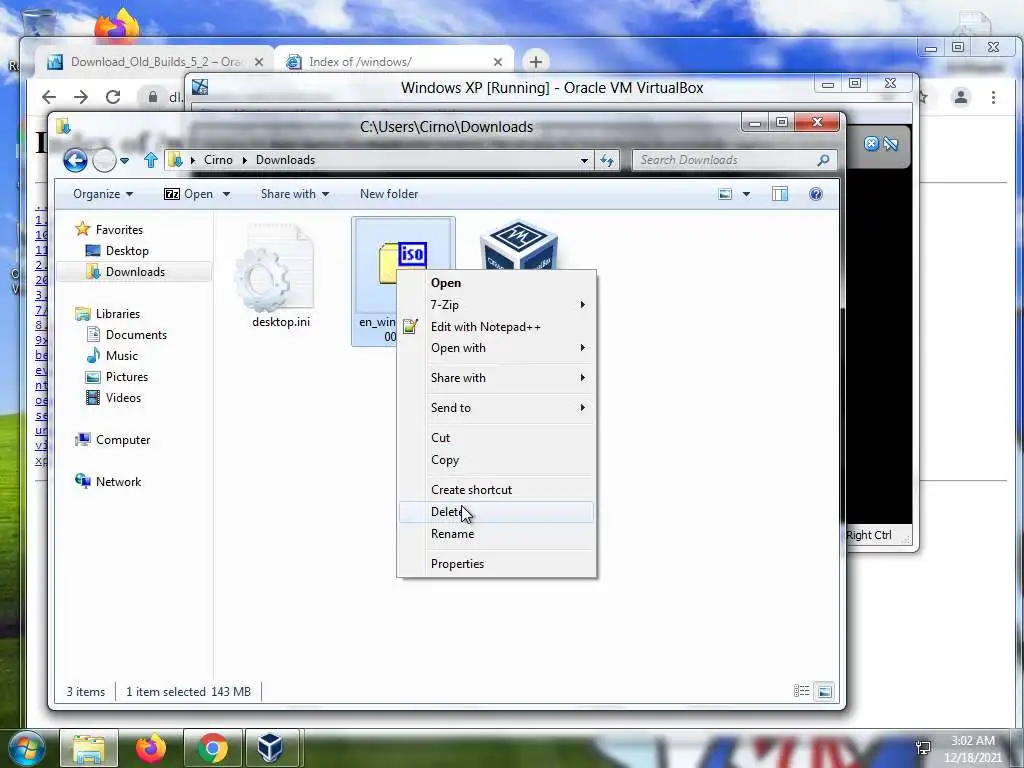Expand Send to submenu

[496, 408]
